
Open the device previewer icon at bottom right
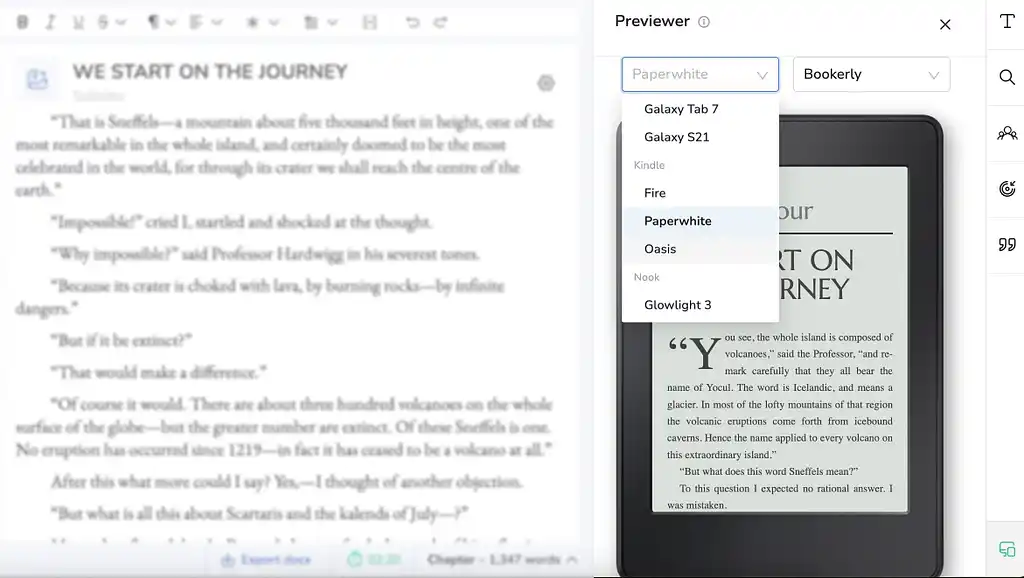[1006, 548]
